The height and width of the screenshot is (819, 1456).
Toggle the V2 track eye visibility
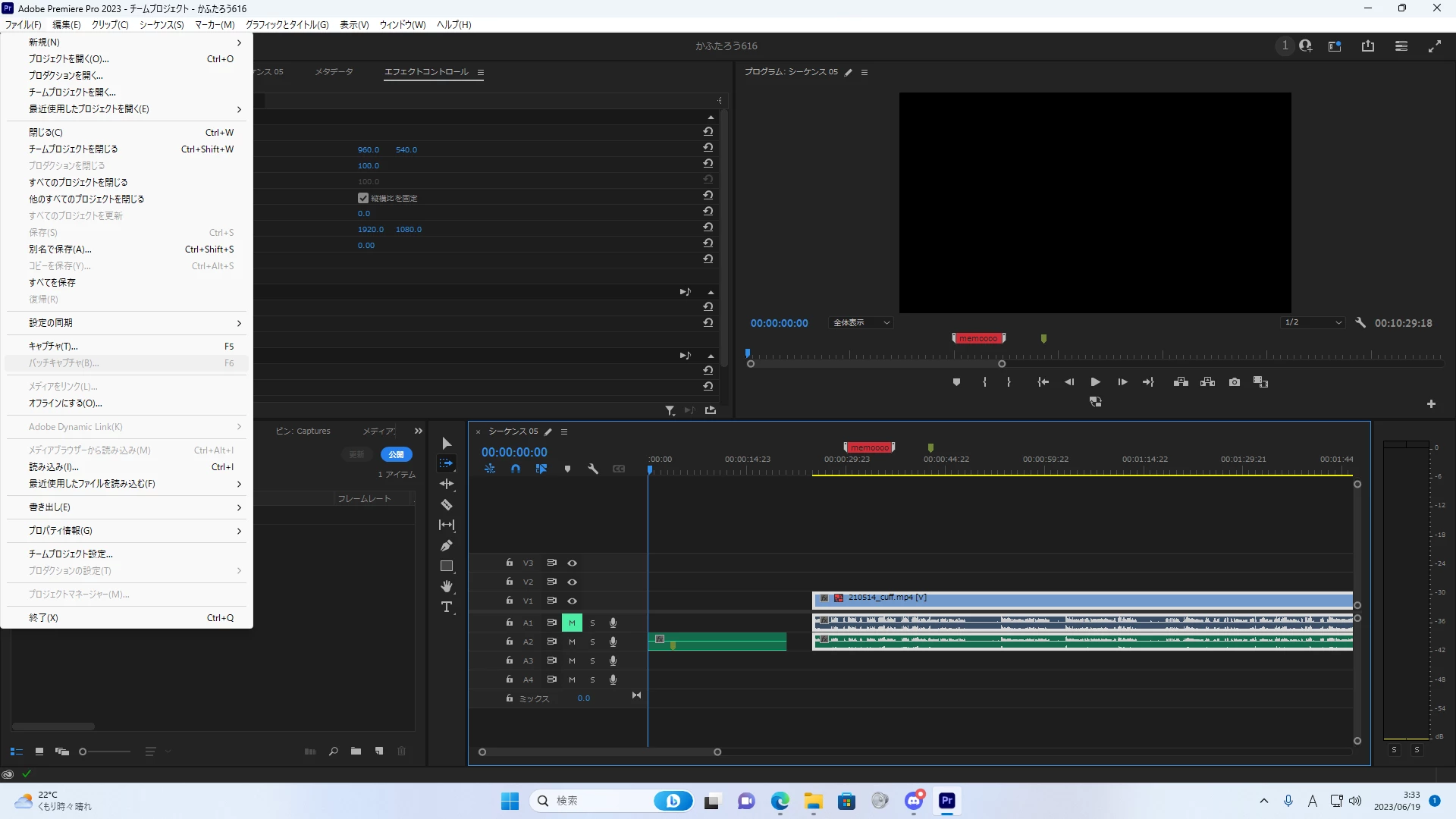click(573, 582)
